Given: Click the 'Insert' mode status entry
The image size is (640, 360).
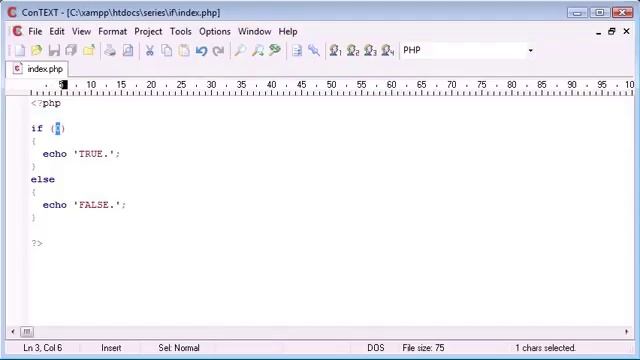Looking at the screenshot, I should coord(111,348).
